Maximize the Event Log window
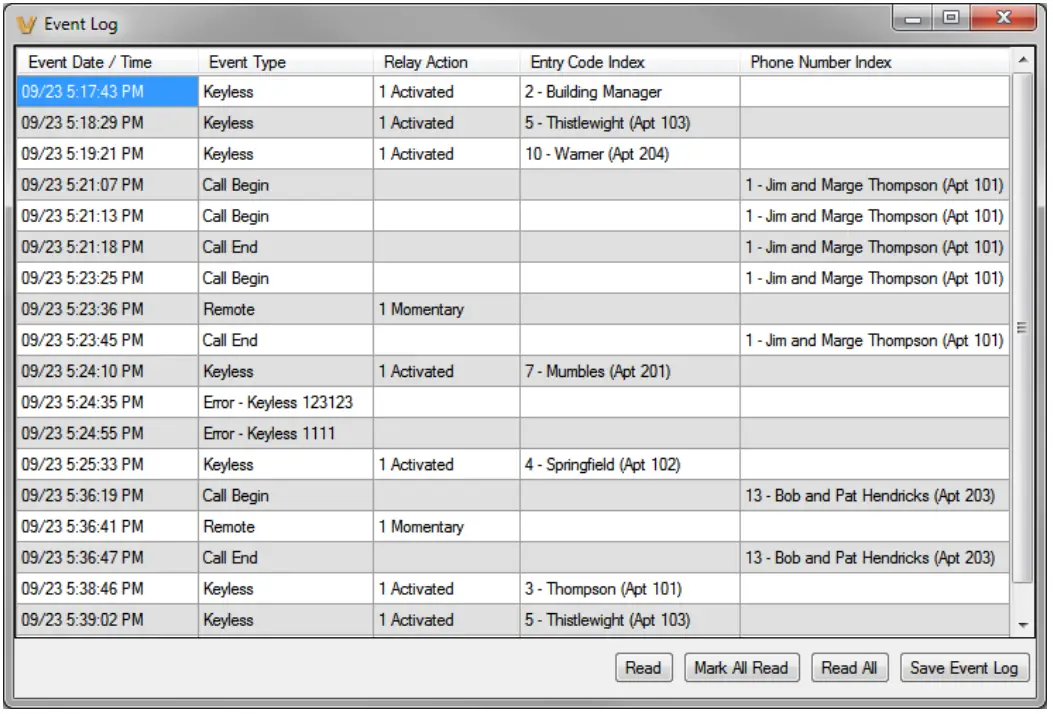Screen dimensions: 1053x714 point(950,19)
